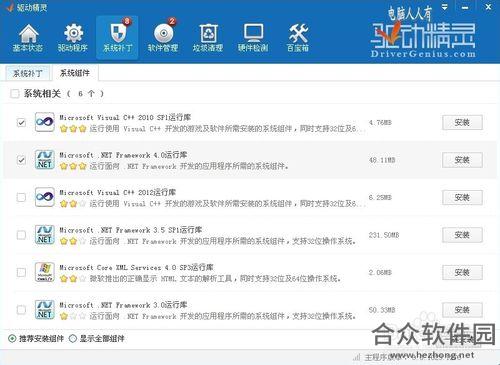
Task: Select 推荐安装组件 radio button
Action: [x=12, y=339]
